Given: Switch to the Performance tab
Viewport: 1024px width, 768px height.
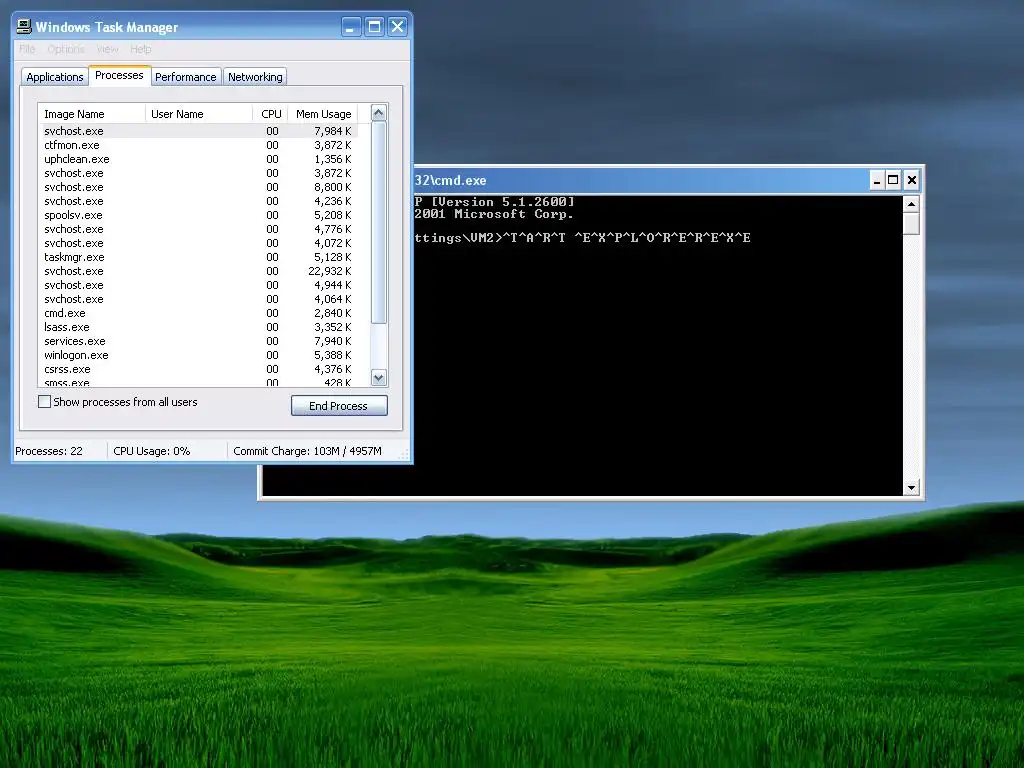Looking at the screenshot, I should [185, 77].
